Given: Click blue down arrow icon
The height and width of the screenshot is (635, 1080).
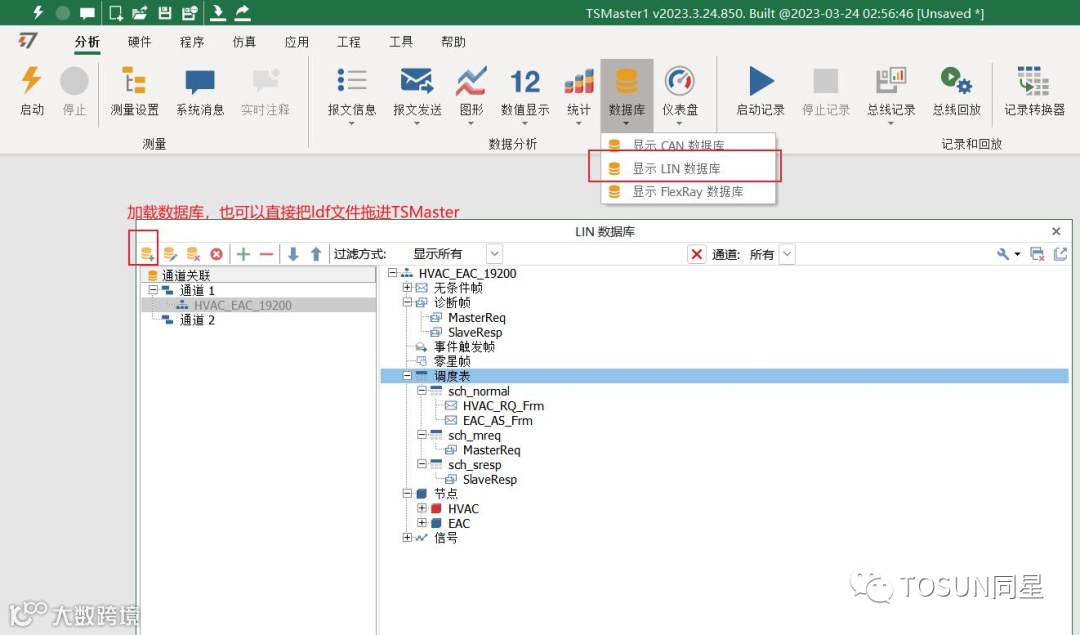Looking at the screenshot, I should click(x=293, y=254).
